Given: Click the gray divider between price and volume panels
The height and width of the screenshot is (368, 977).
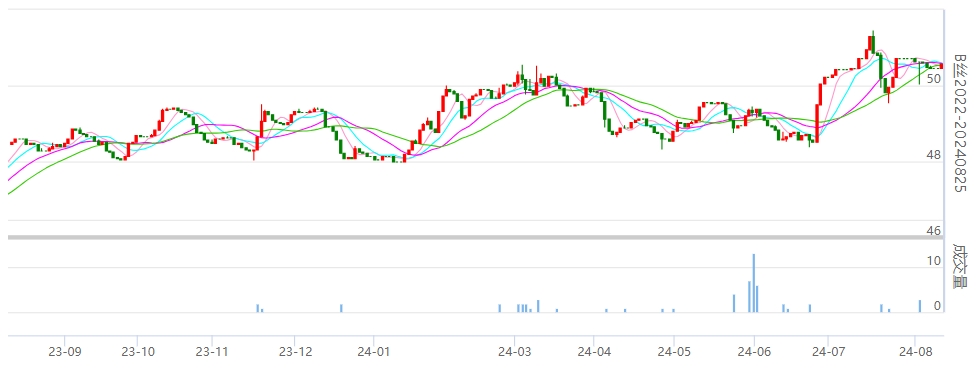Looking at the screenshot, I should click(x=476, y=237).
